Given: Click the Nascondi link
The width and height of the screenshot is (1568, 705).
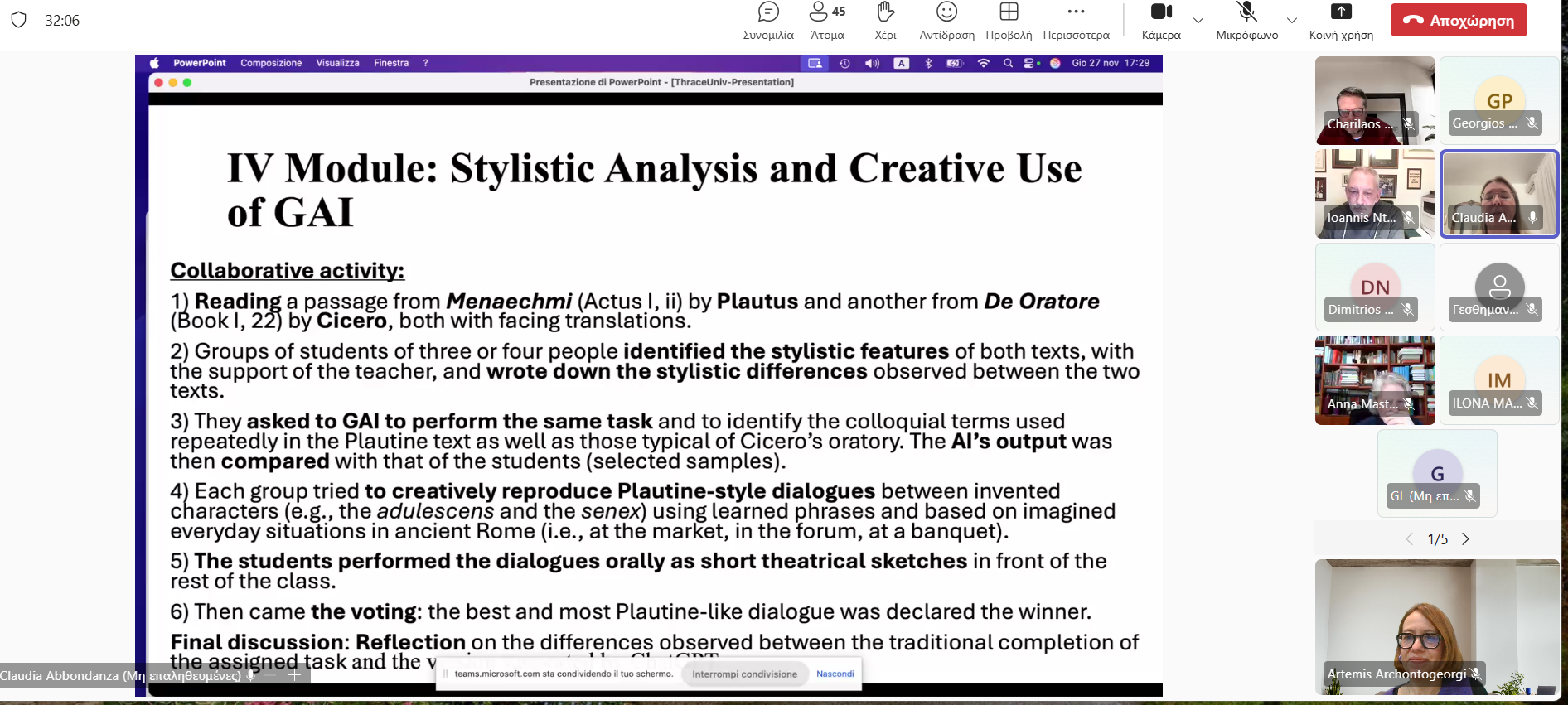Looking at the screenshot, I should coord(835,674).
